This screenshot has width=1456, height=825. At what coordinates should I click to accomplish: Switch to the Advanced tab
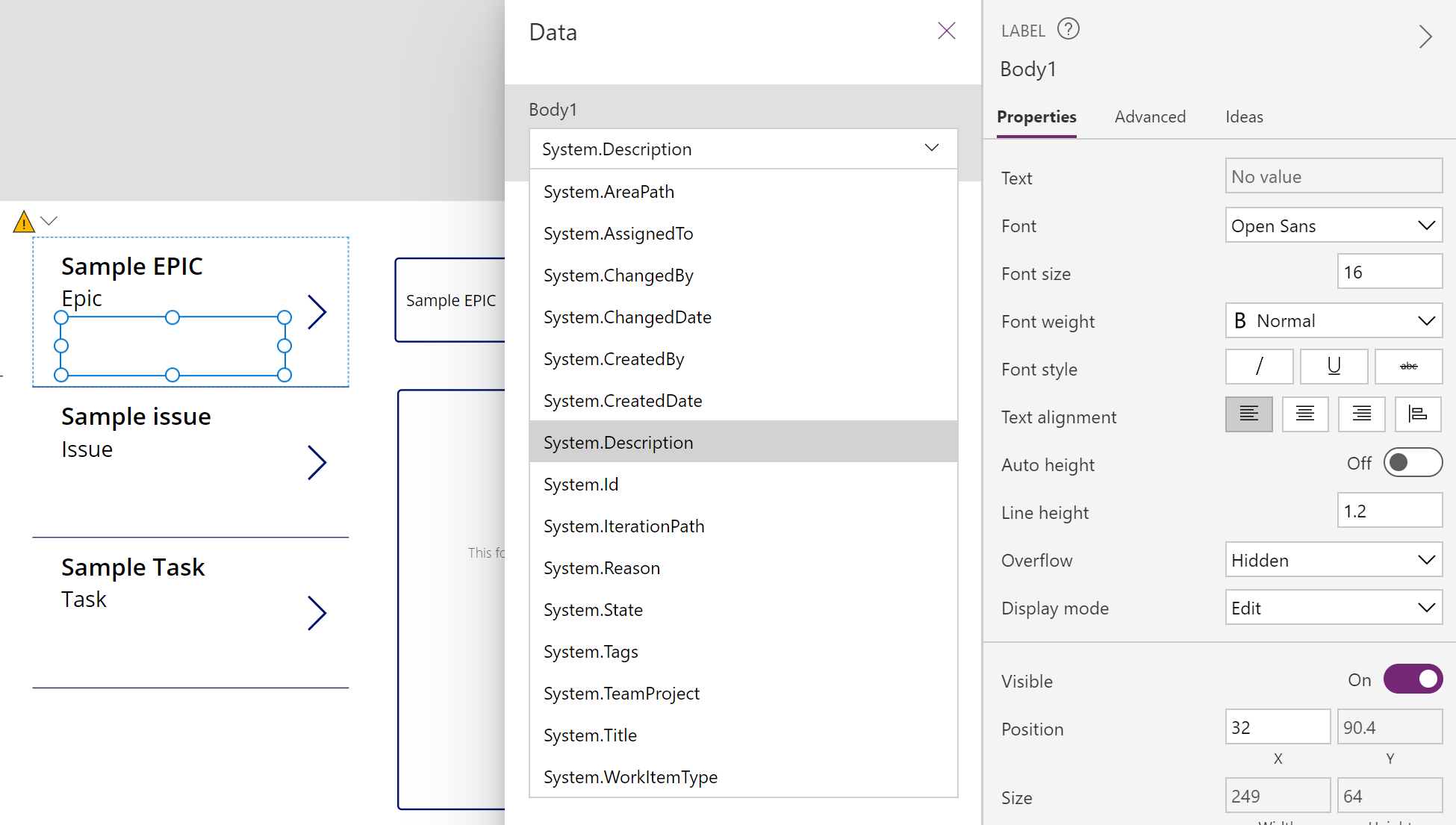1151,117
